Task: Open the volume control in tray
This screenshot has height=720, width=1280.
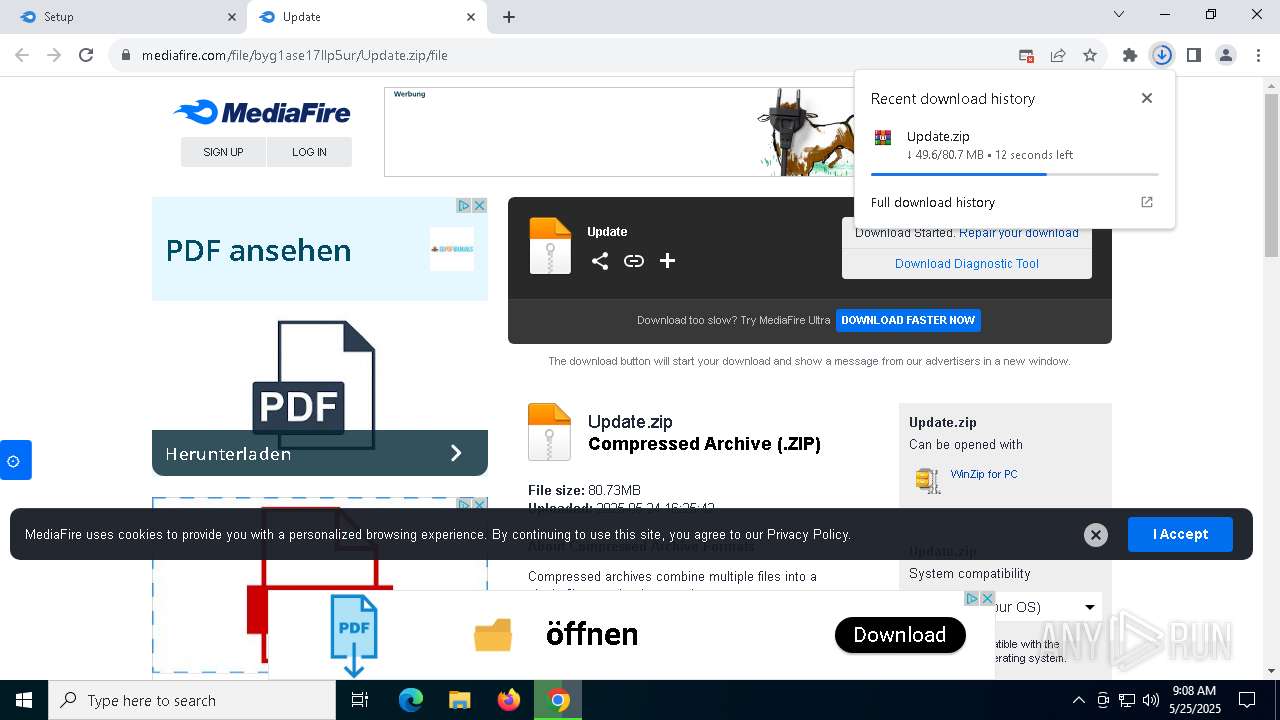Action: (1151, 700)
